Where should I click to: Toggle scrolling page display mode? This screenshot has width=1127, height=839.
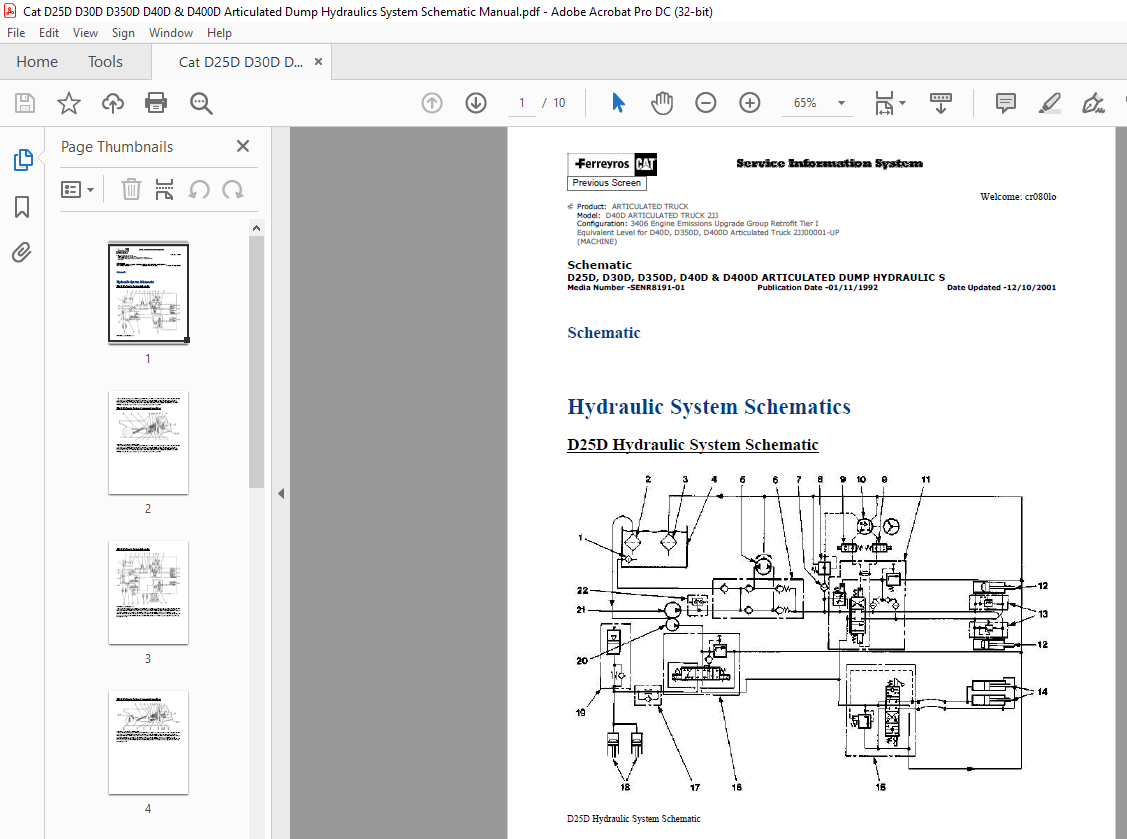pos(941,104)
